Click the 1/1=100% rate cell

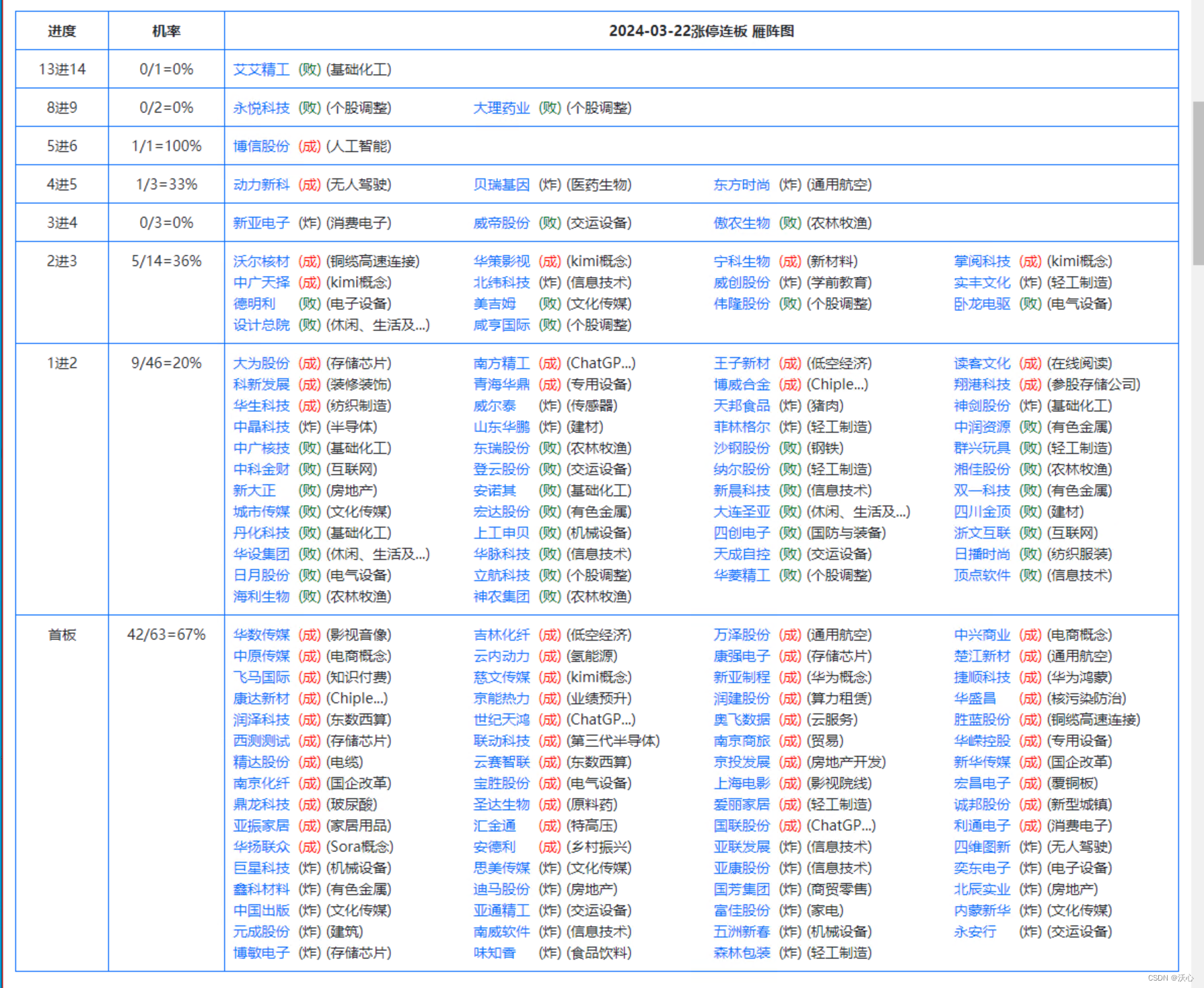click(166, 146)
